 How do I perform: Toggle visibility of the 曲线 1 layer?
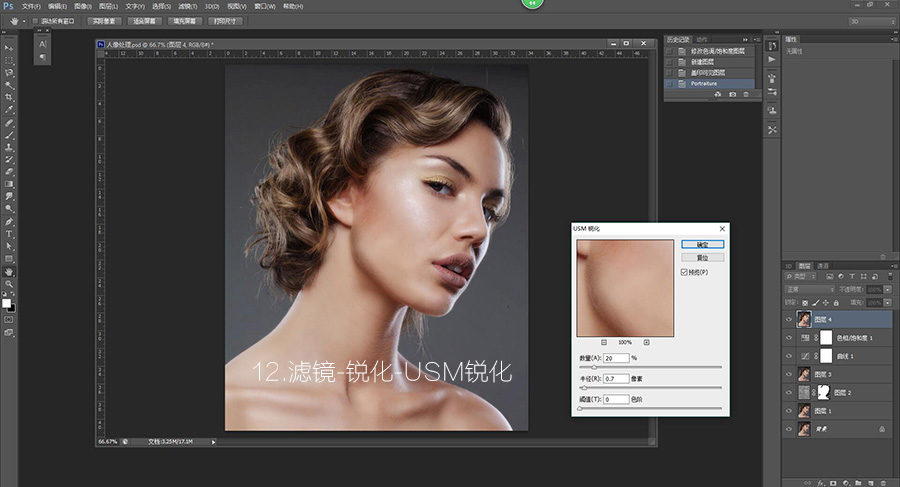tap(789, 357)
